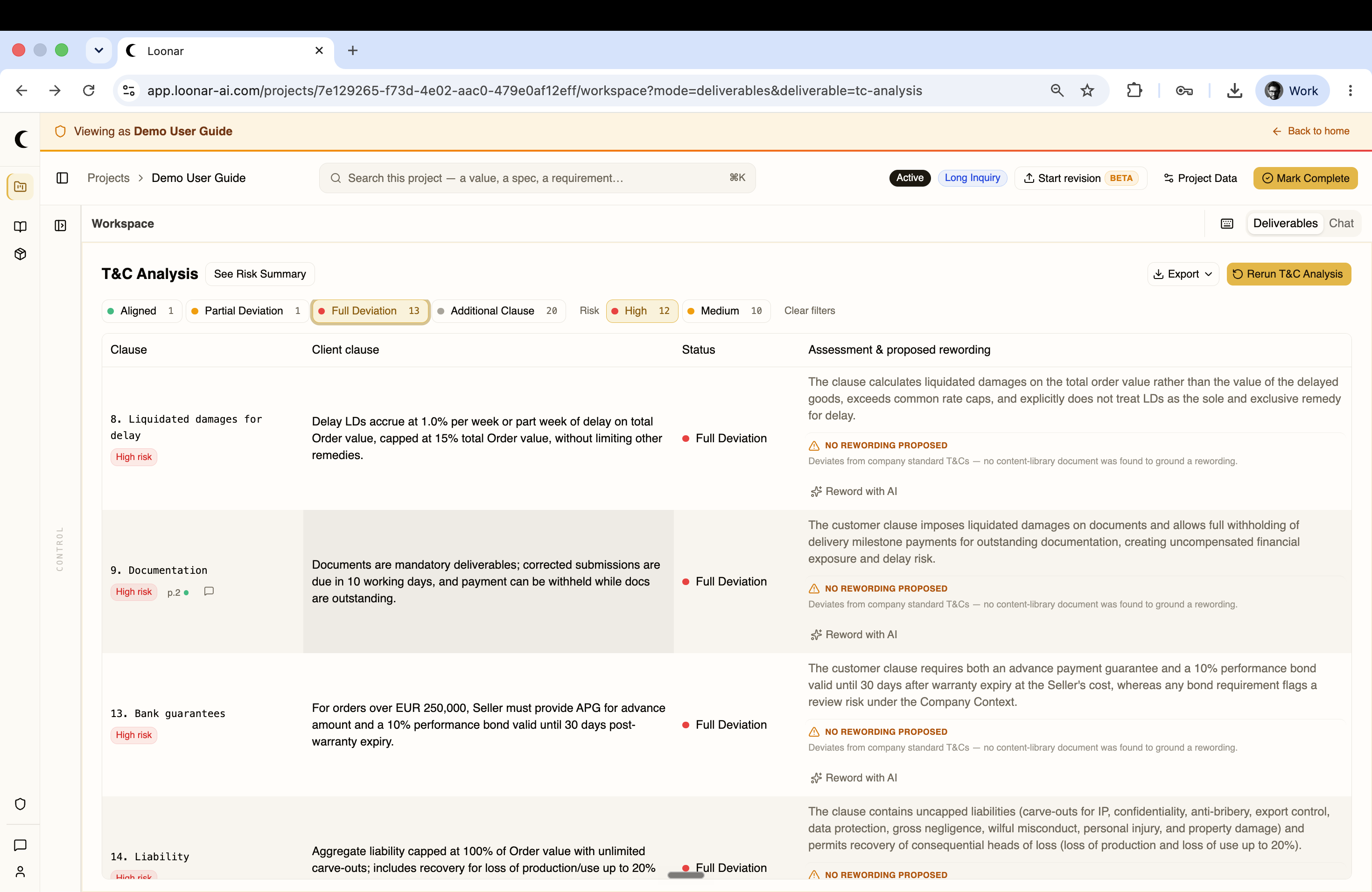Image resolution: width=1372 pixels, height=892 pixels.
Task: Click the 'Client clause' column header
Action: [x=345, y=350]
